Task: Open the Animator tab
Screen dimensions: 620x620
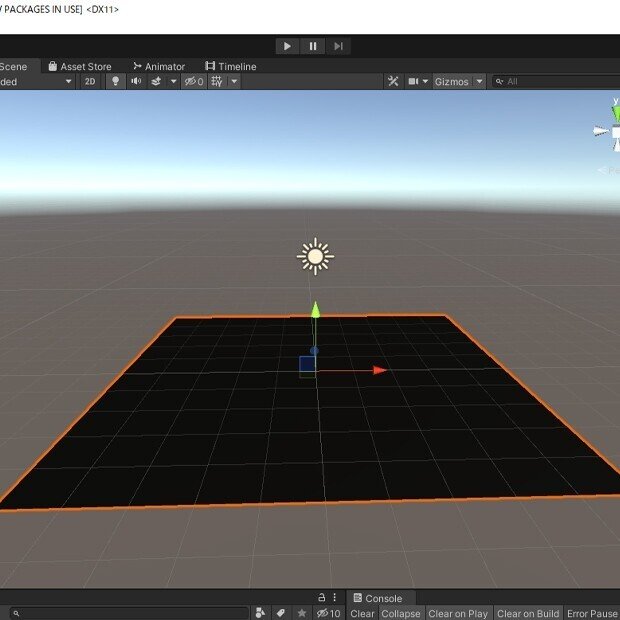Action: point(159,66)
